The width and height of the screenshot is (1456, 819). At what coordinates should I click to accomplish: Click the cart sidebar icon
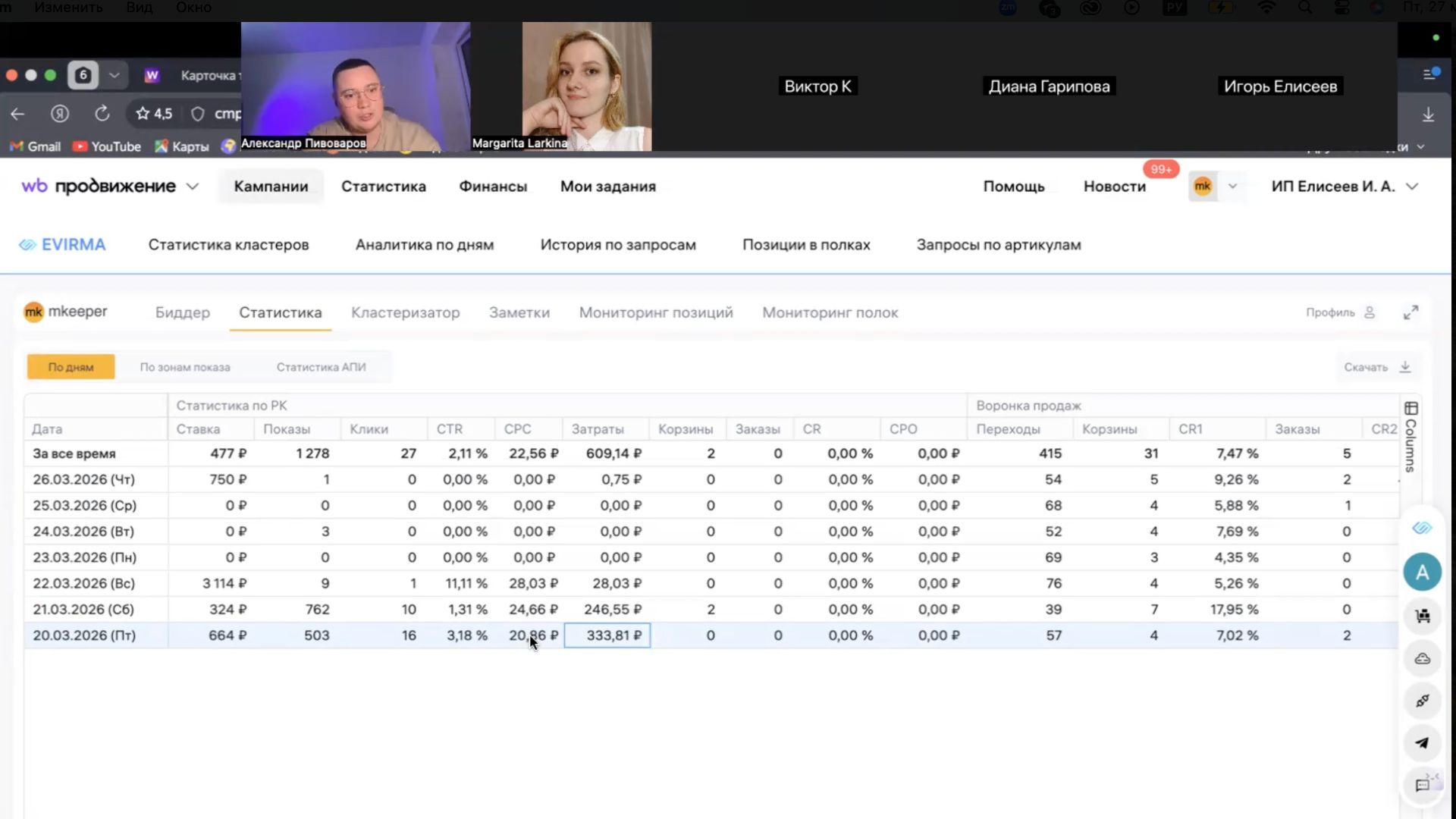click(x=1422, y=616)
